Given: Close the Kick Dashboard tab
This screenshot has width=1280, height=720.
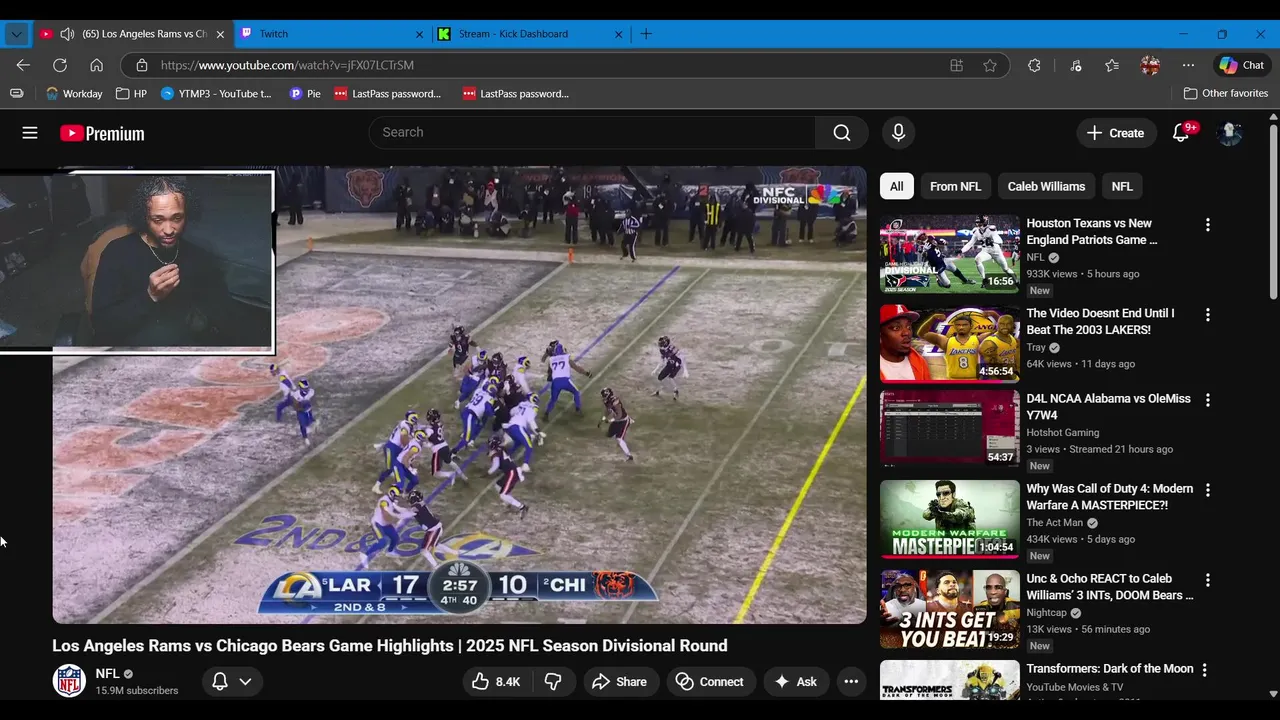Looking at the screenshot, I should 618,34.
